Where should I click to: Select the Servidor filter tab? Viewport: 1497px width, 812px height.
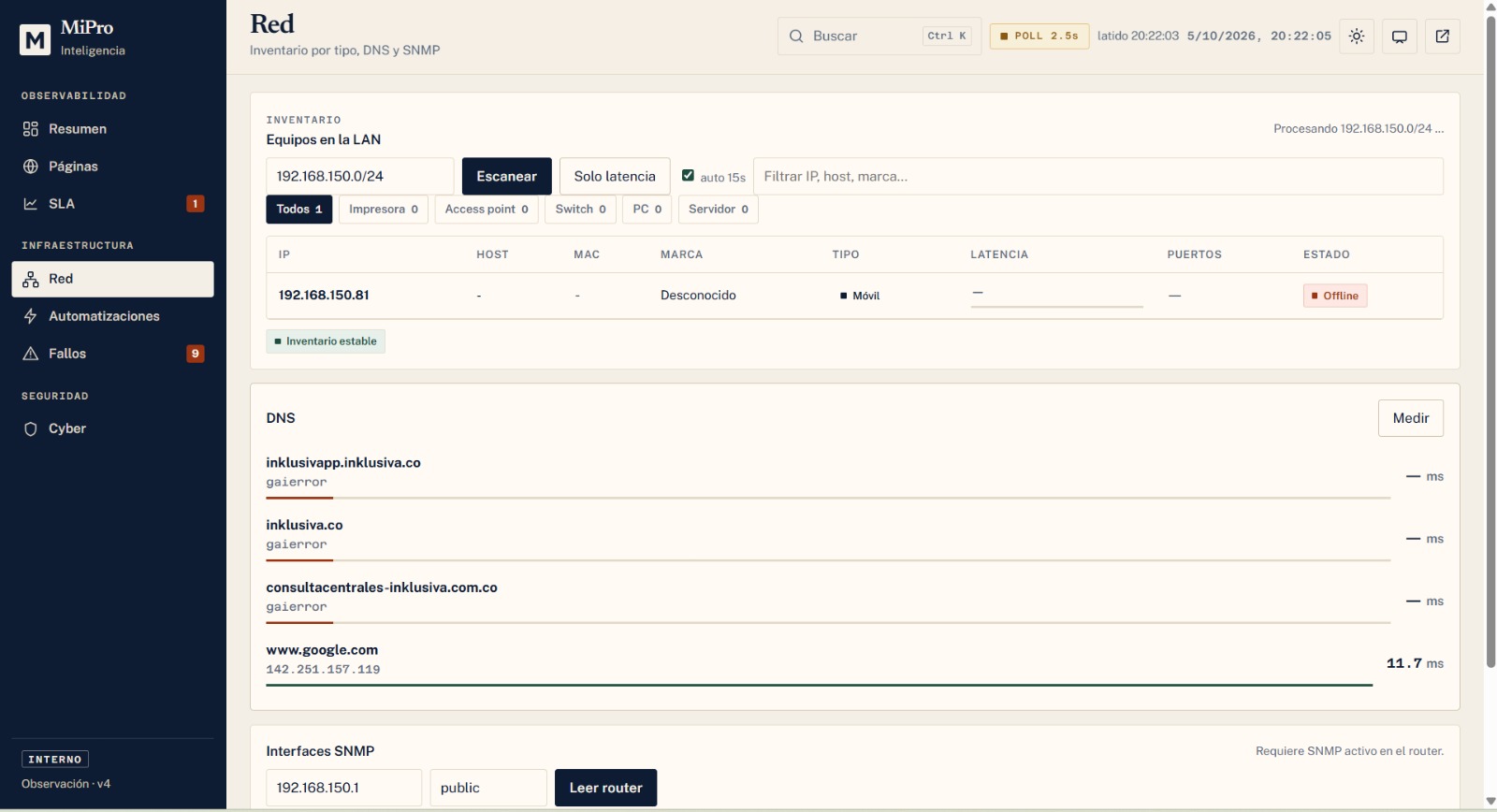tap(719, 210)
